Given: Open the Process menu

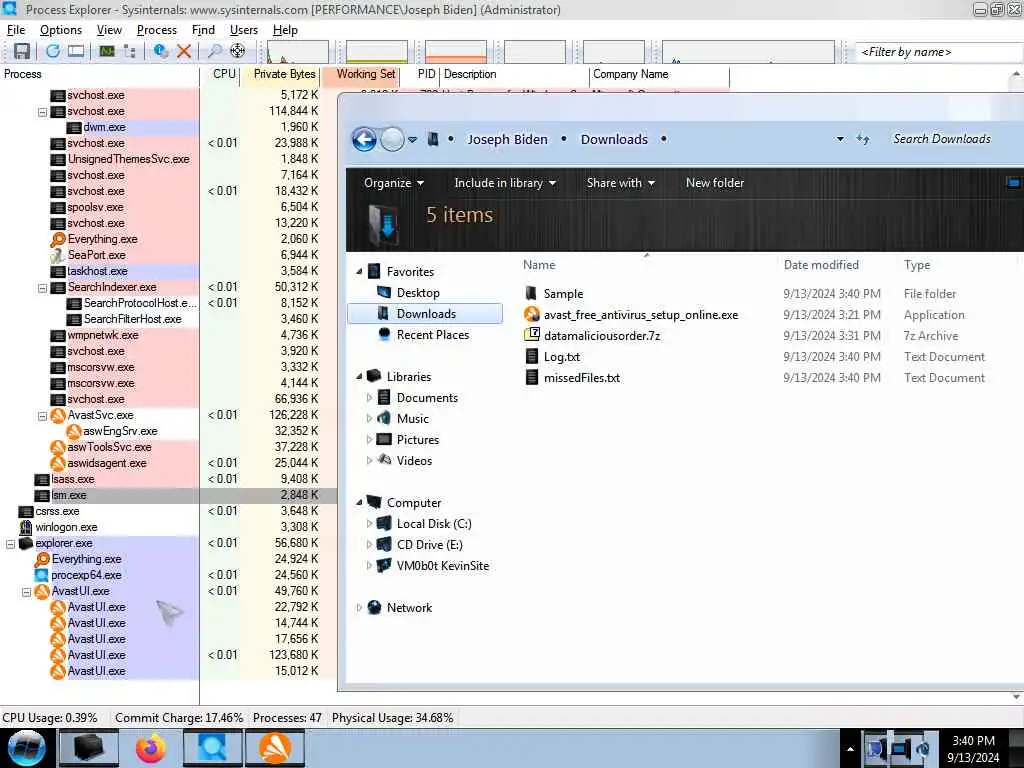Looking at the screenshot, I should [x=157, y=30].
